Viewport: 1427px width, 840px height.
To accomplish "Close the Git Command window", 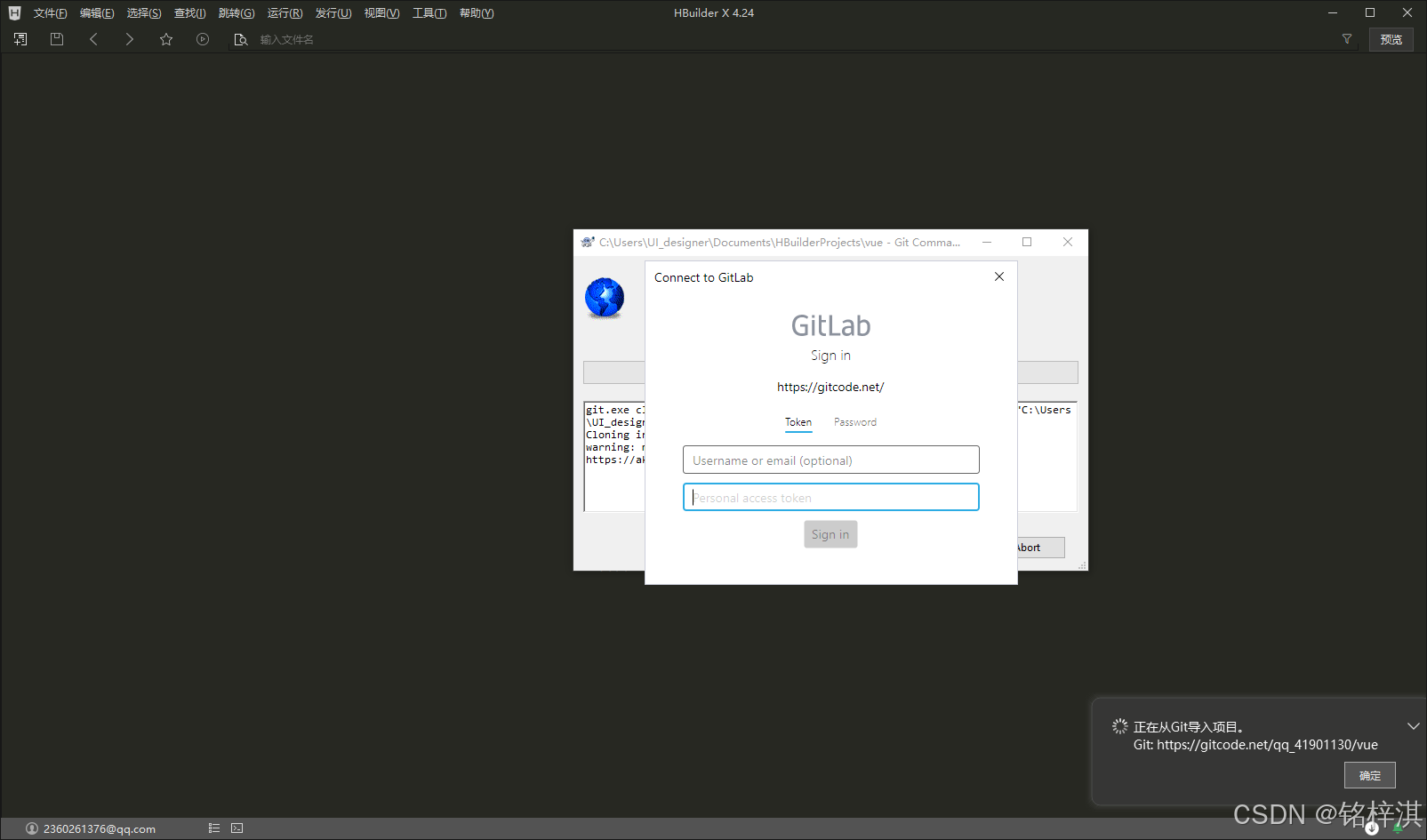I will tap(1068, 242).
